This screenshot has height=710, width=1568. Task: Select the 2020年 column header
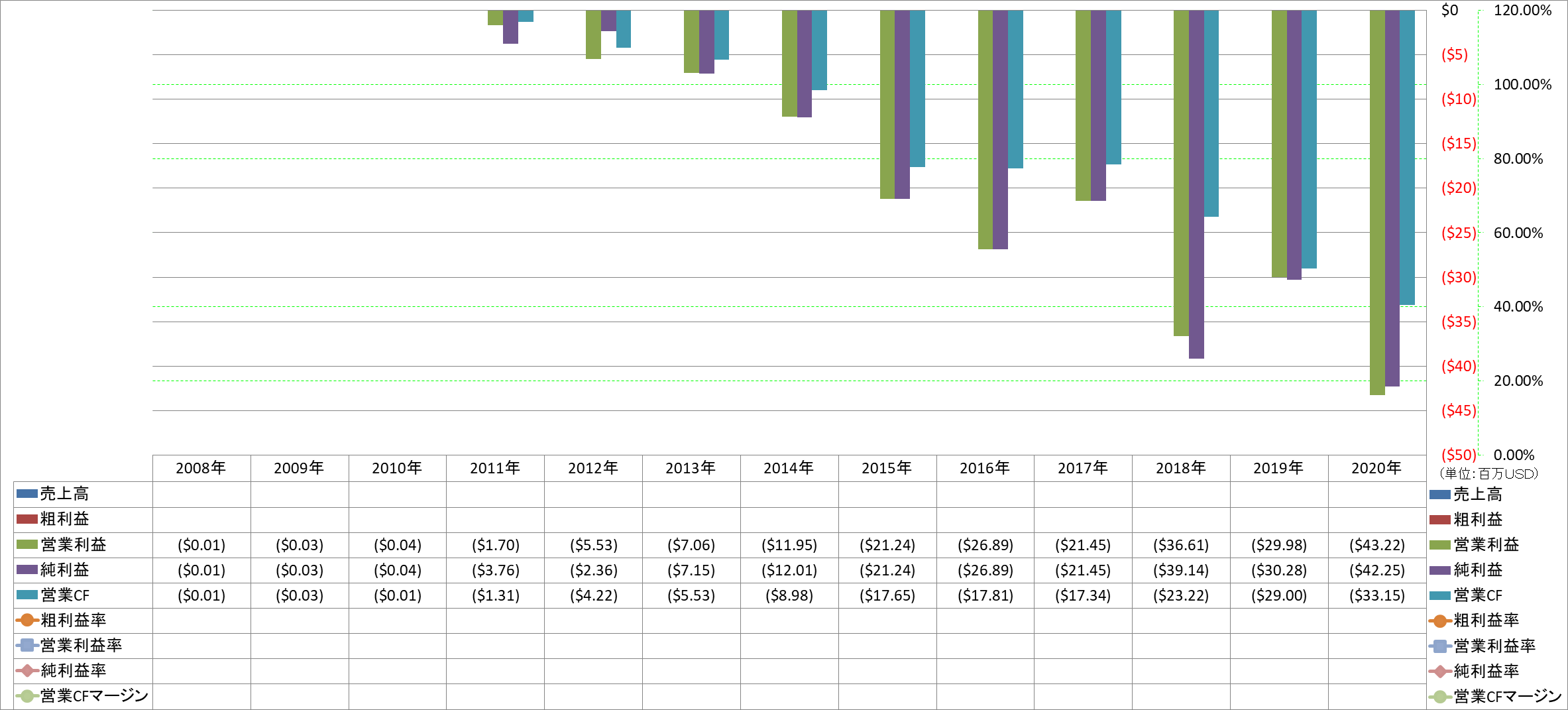pyautogui.click(x=1376, y=468)
